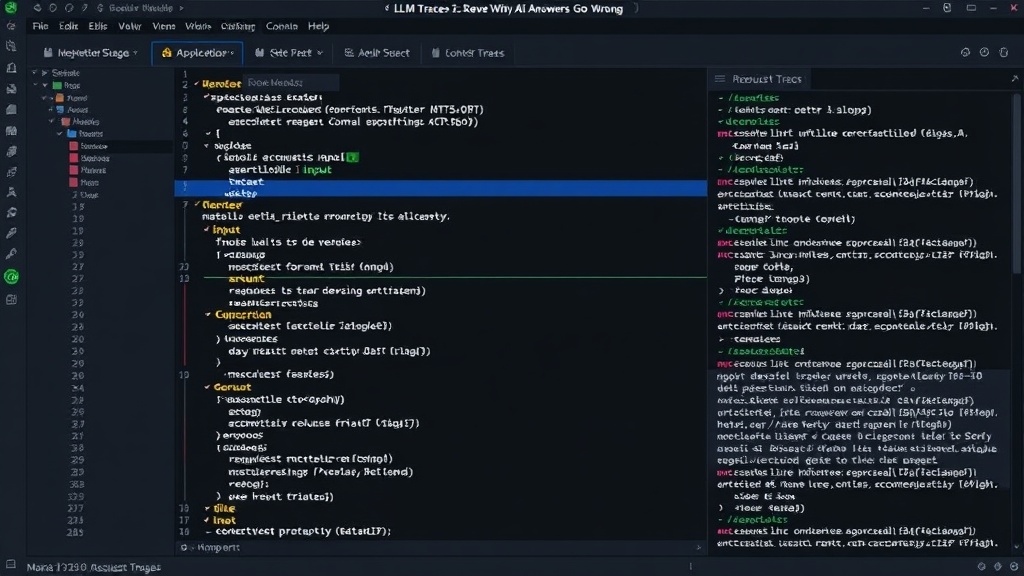Select the wrench icon in left sidebar
1024x576 pixels.
(11, 254)
